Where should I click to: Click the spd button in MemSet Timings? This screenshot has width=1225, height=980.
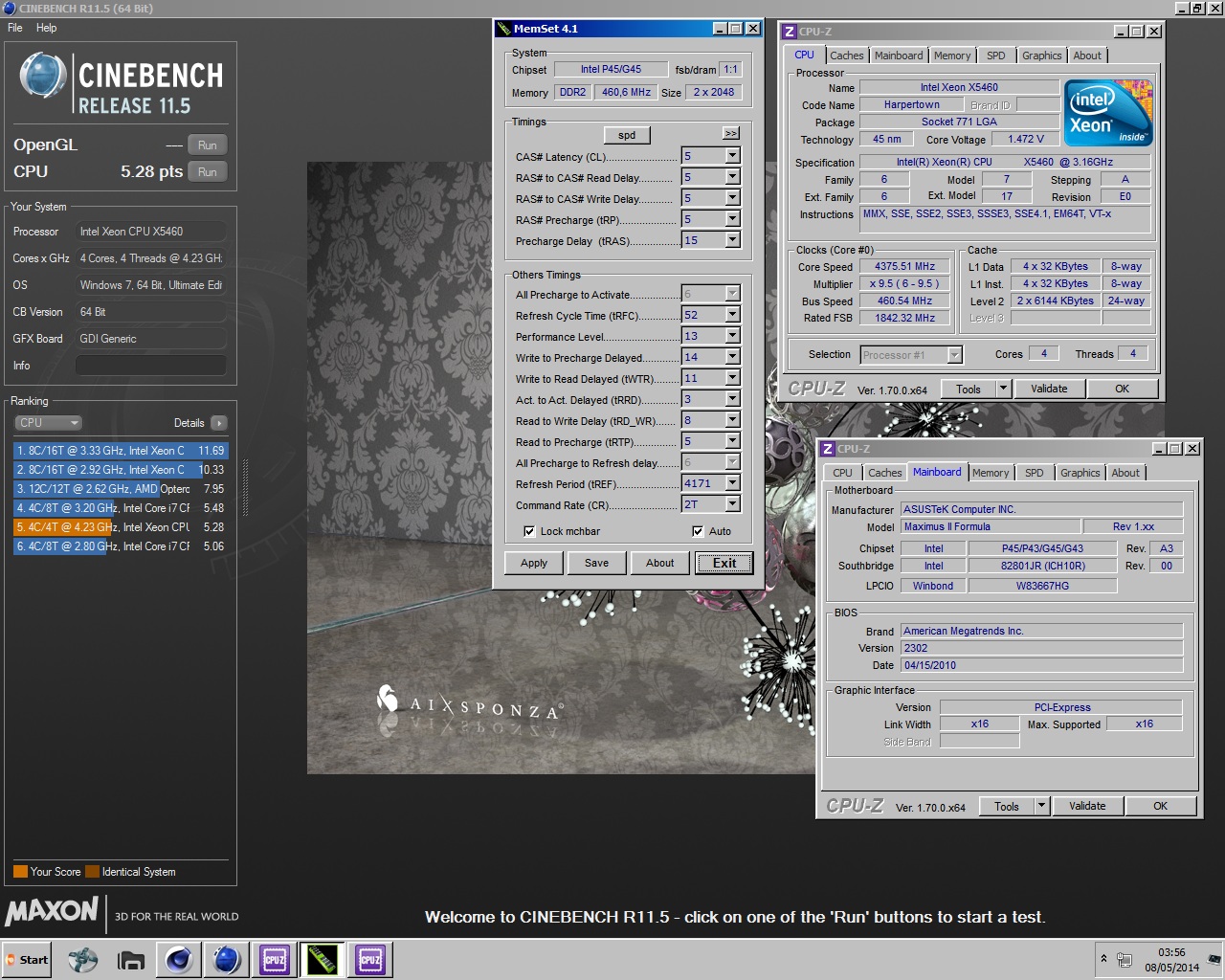click(627, 135)
